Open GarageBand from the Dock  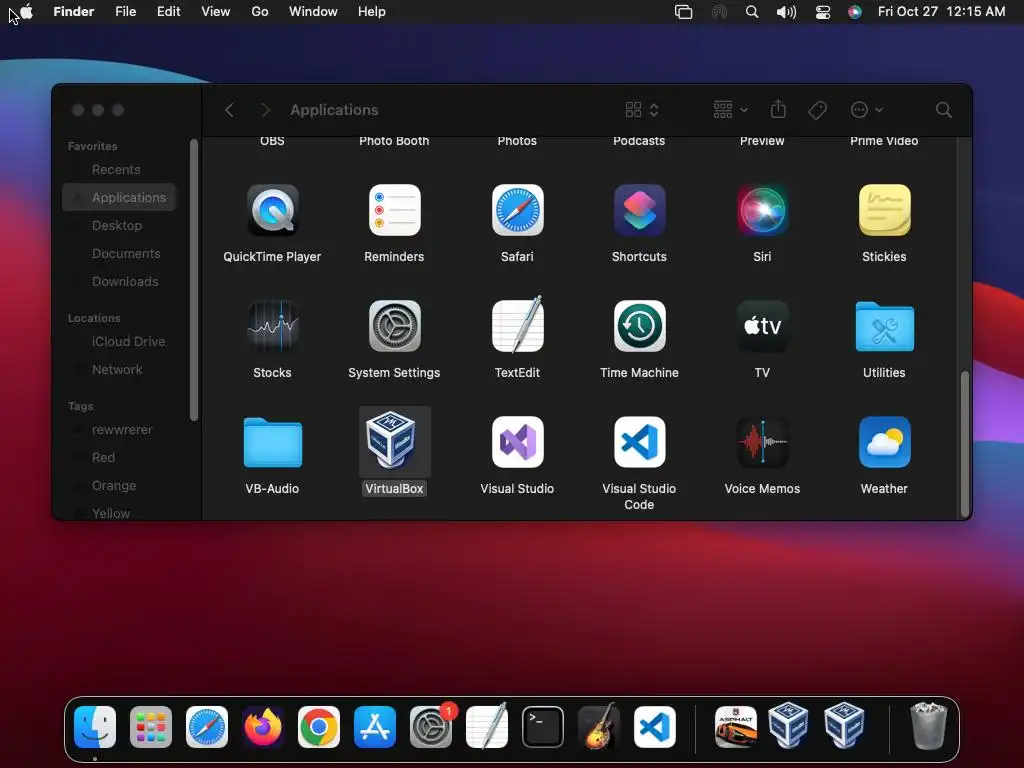(599, 726)
